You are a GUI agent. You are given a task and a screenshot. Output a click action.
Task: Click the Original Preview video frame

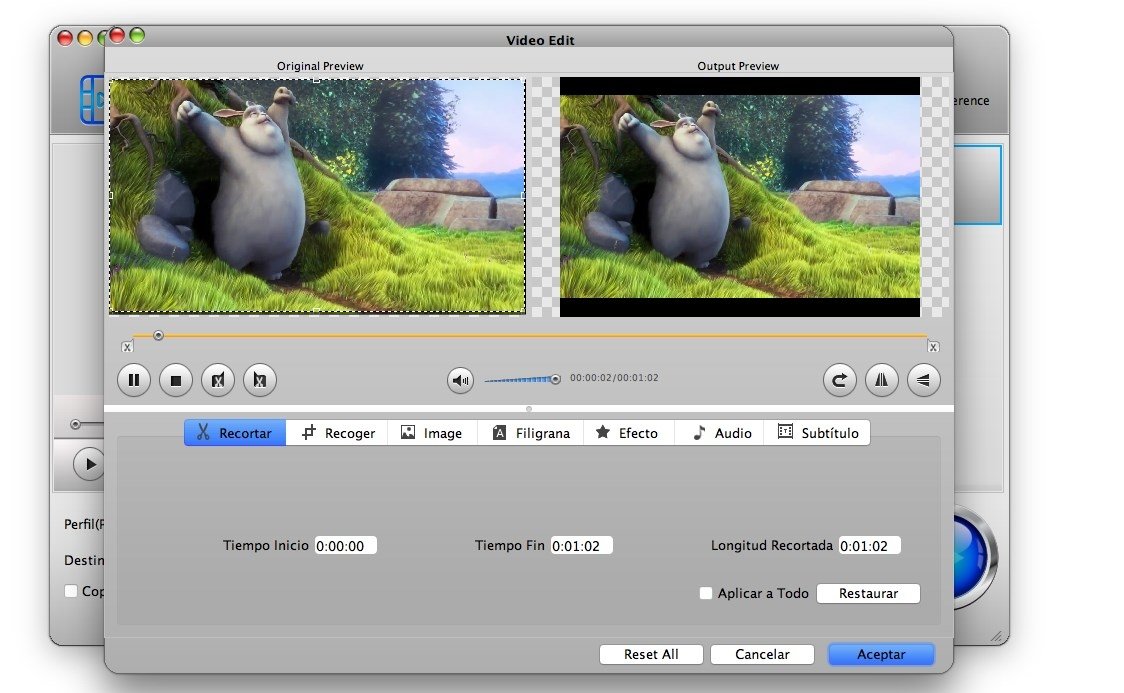pos(317,196)
